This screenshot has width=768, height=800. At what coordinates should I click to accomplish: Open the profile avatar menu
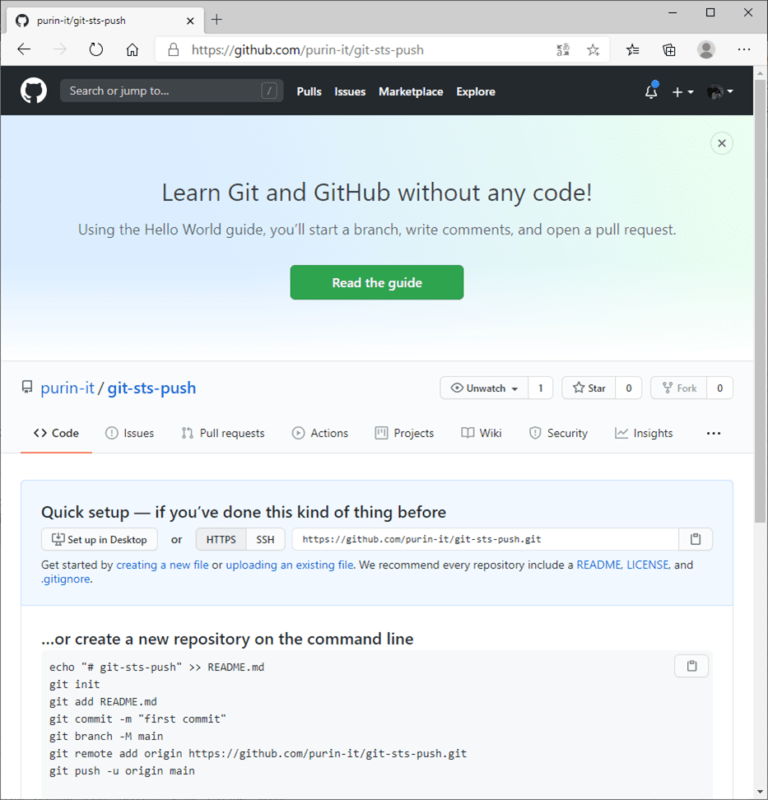click(x=718, y=91)
